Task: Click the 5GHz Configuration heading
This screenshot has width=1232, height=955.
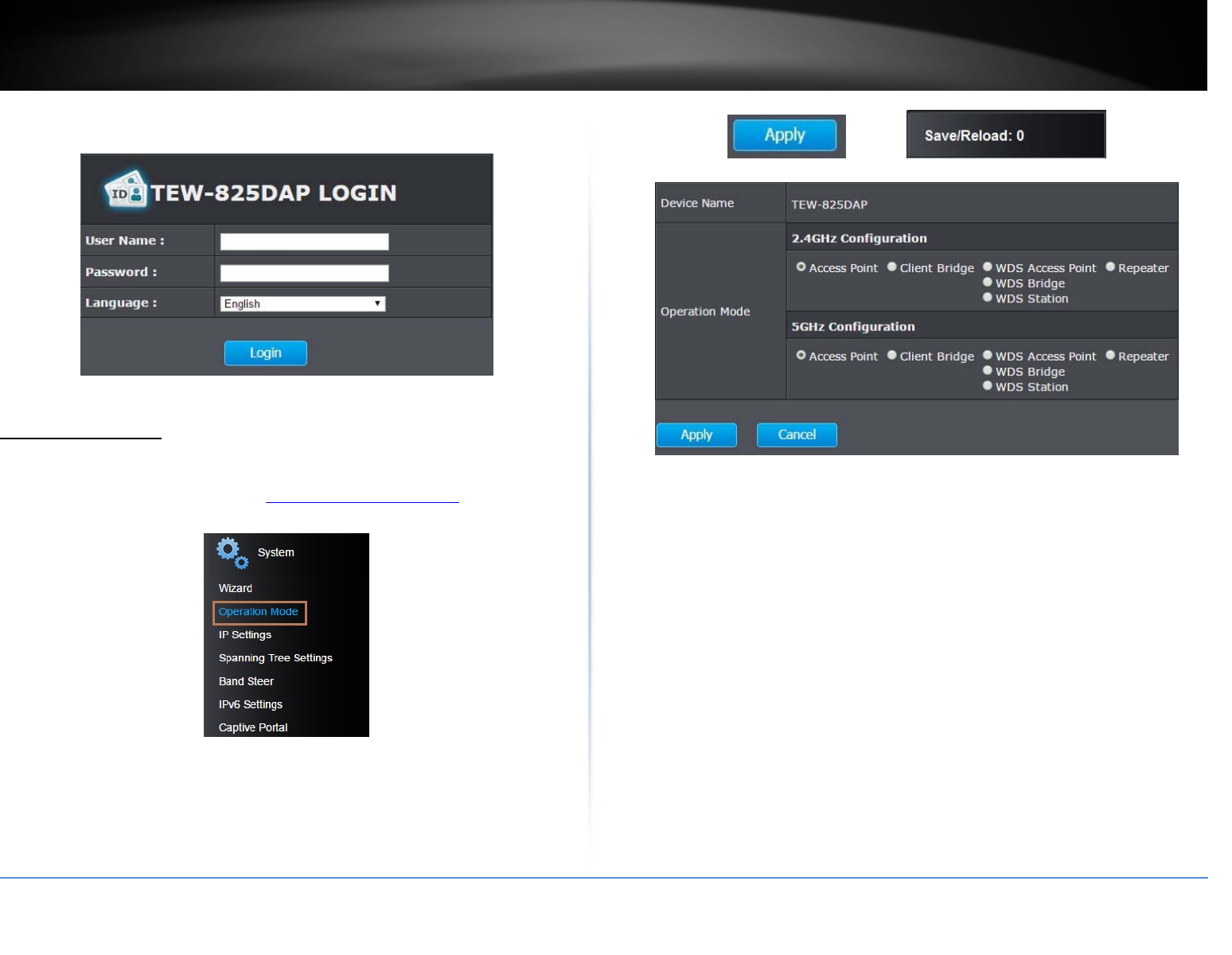Action: pyautogui.click(x=853, y=326)
